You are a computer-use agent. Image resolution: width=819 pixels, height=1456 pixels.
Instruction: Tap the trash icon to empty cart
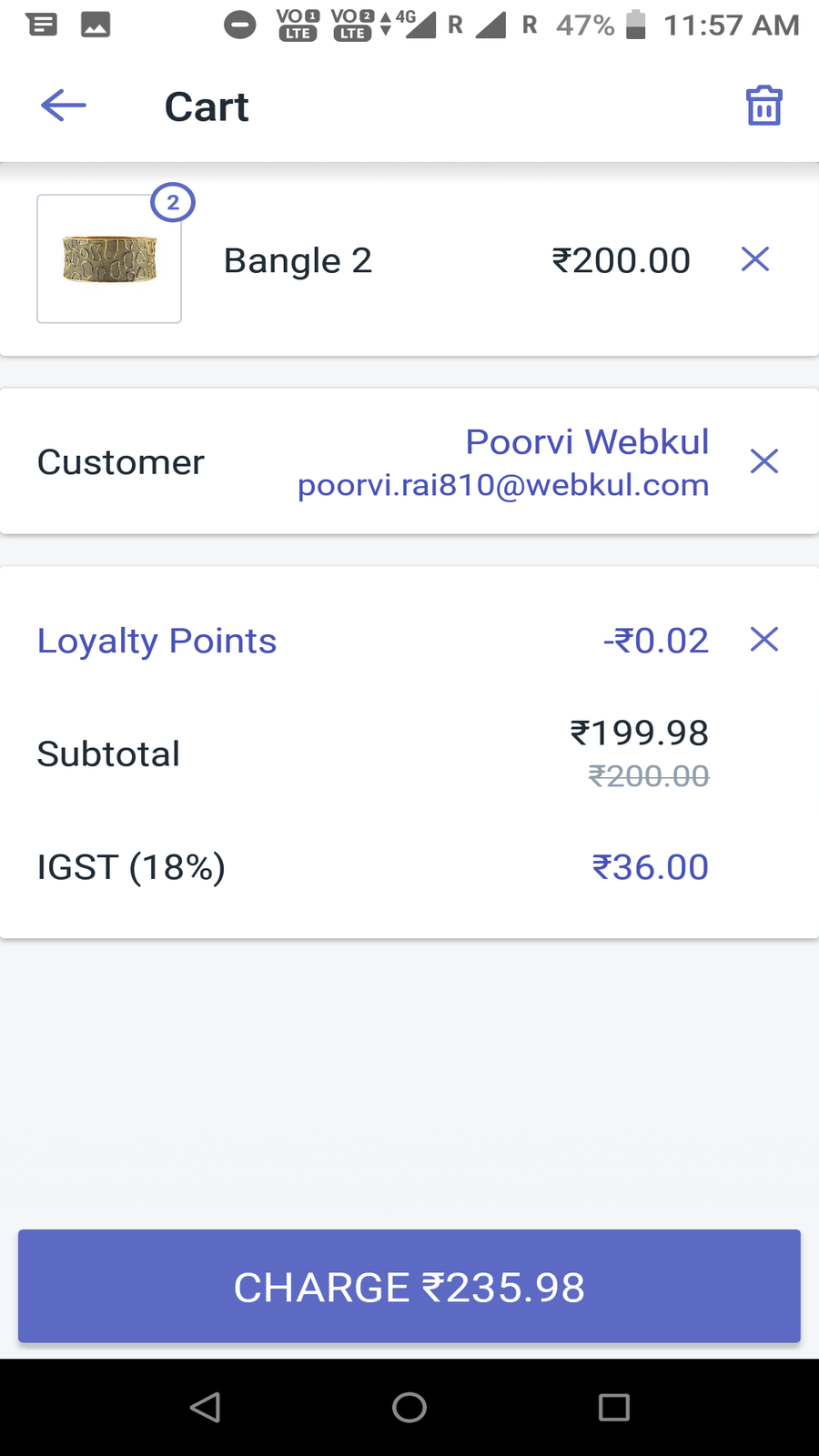click(x=763, y=106)
